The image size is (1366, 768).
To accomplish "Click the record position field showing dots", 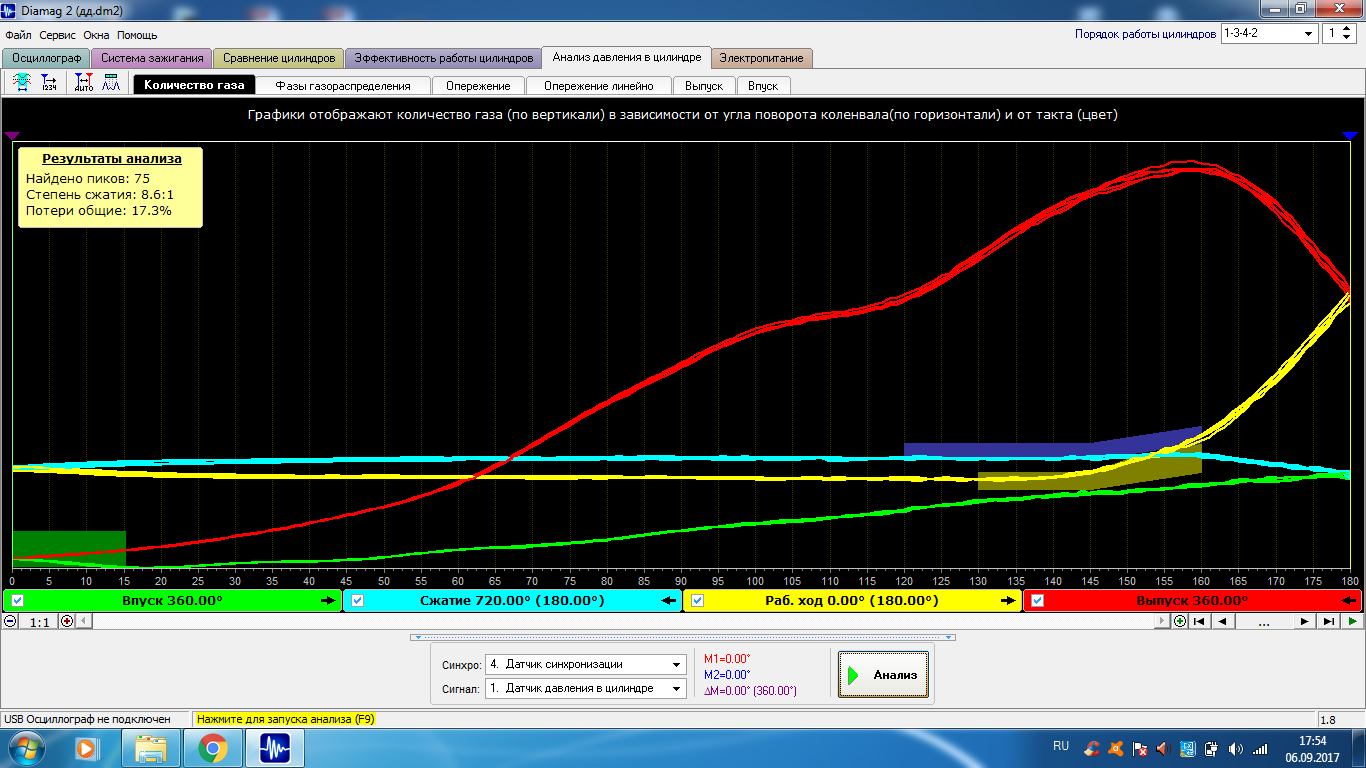I will (1264, 621).
